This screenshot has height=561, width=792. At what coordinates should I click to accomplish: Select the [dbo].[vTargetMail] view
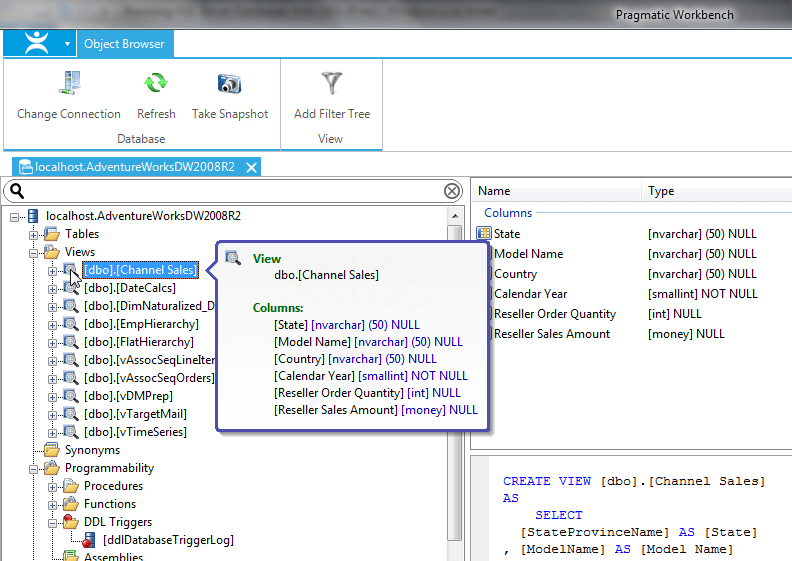(135, 414)
